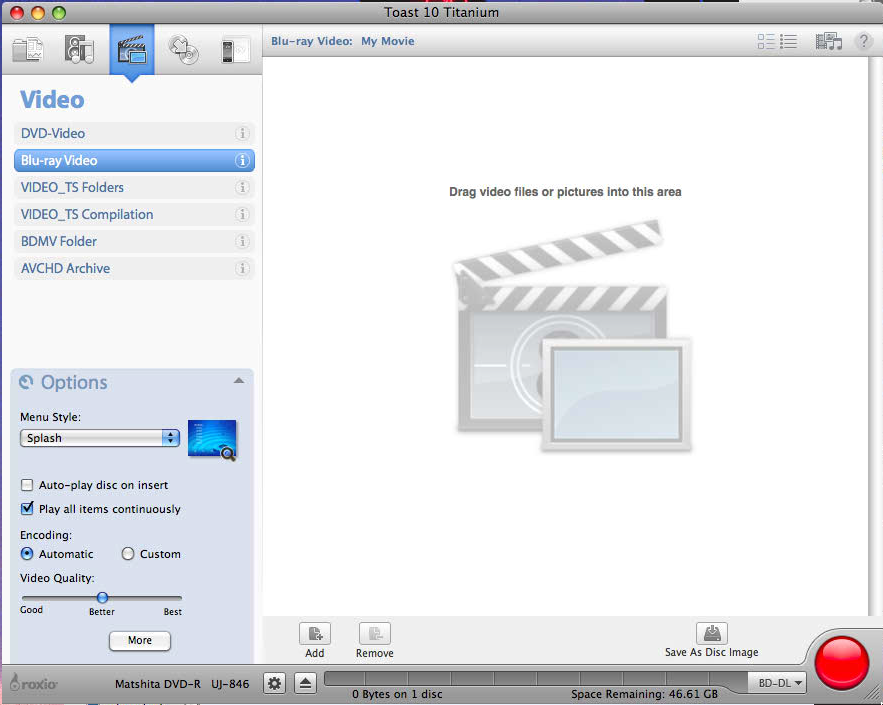Open the Convert category tab icon
This screenshot has height=705, width=883.
pos(235,51)
